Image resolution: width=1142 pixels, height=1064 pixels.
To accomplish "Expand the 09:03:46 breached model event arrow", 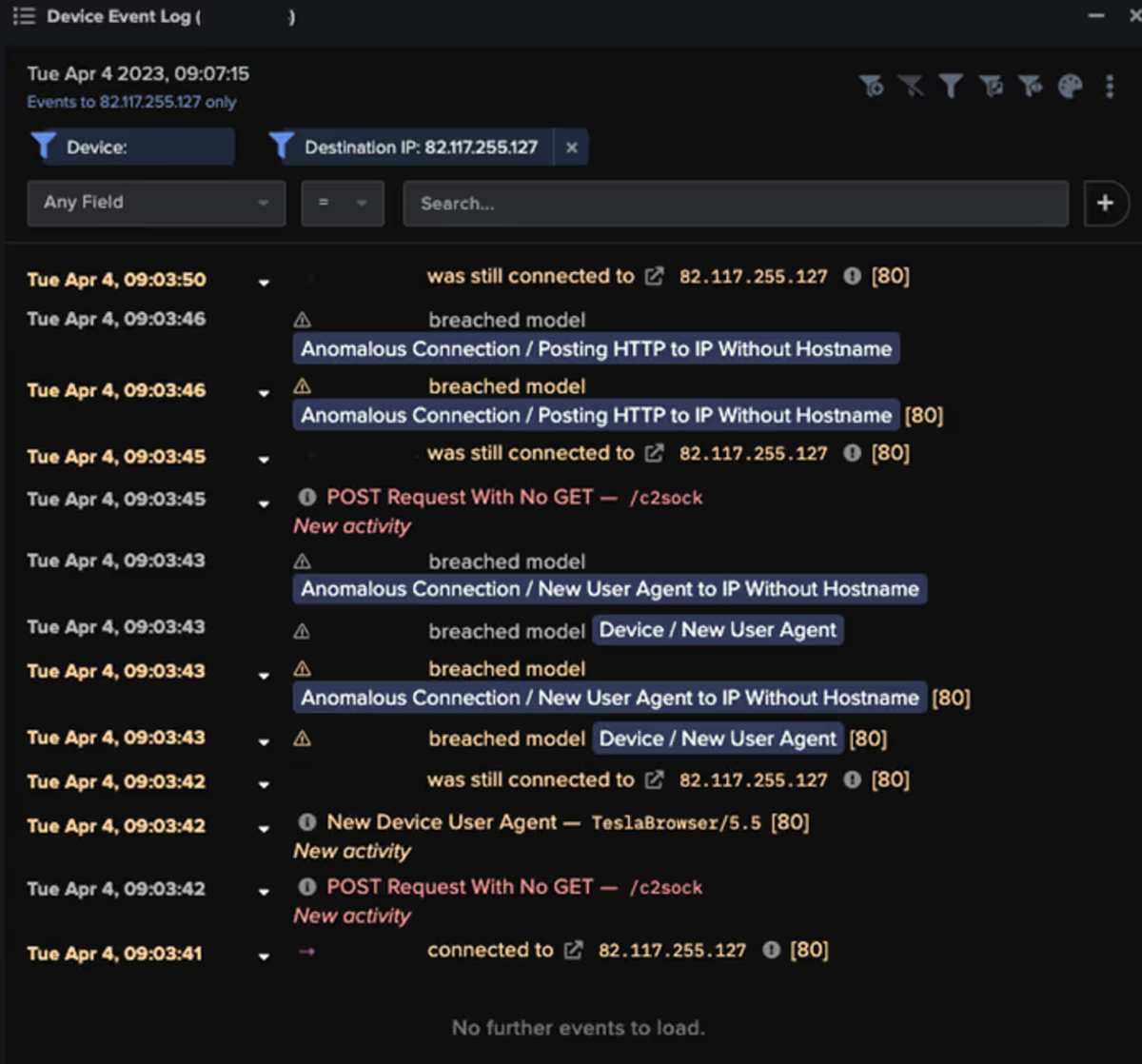I will tap(264, 392).
